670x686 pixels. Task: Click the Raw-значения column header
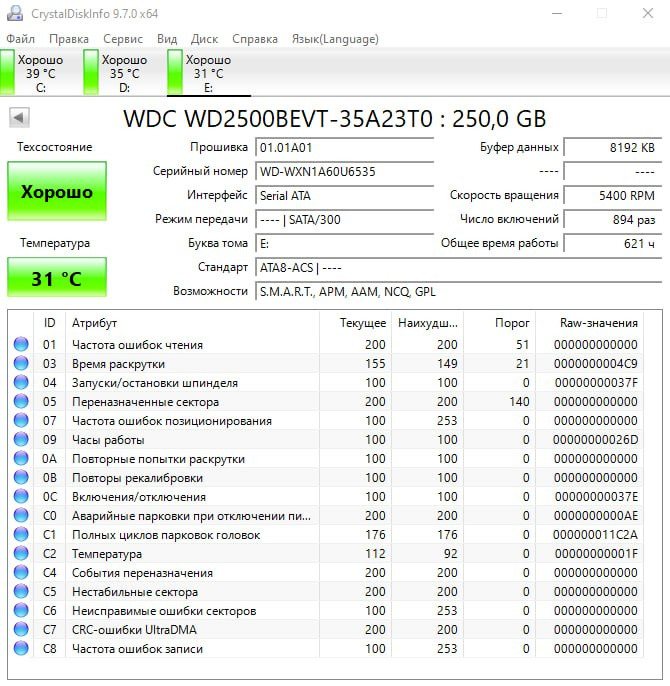click(x=599, y=323)
